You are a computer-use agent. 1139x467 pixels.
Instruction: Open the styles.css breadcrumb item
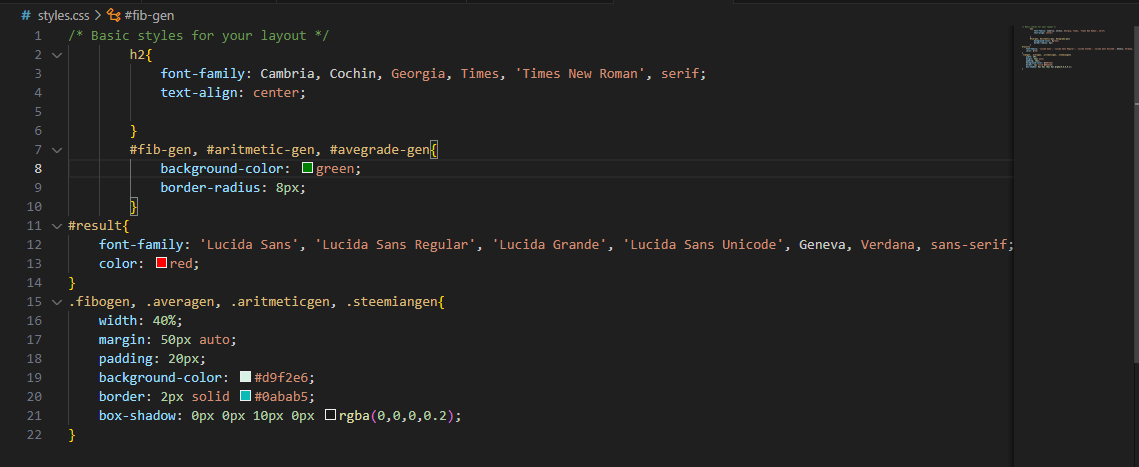(x=63, y=15)
